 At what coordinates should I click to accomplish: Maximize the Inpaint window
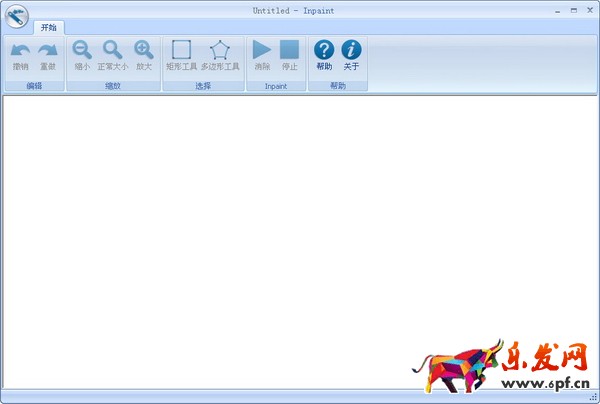coord(573,8)
